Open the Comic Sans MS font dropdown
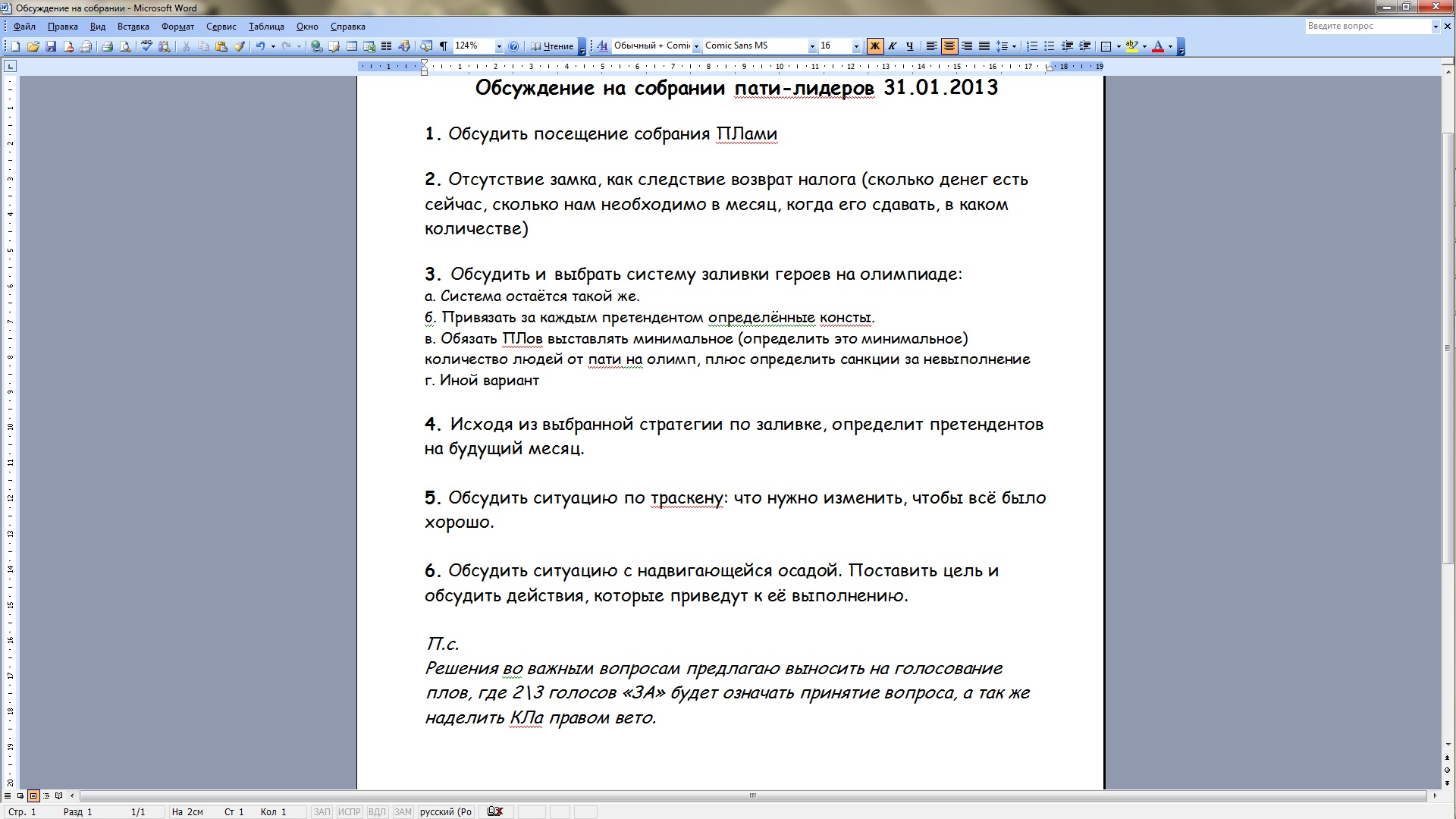This screenshot has width=1456, height=819. (812, 46)
